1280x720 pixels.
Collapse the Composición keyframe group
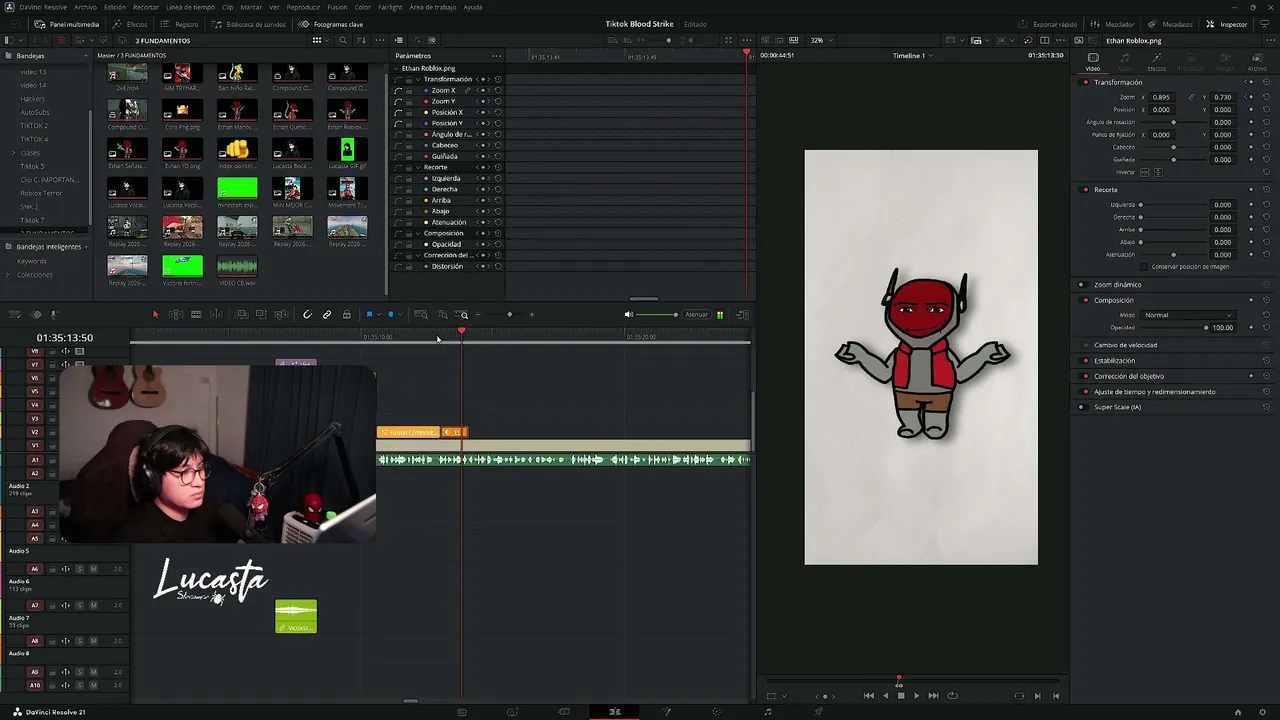pyautogui.click(x=418, y=233)
